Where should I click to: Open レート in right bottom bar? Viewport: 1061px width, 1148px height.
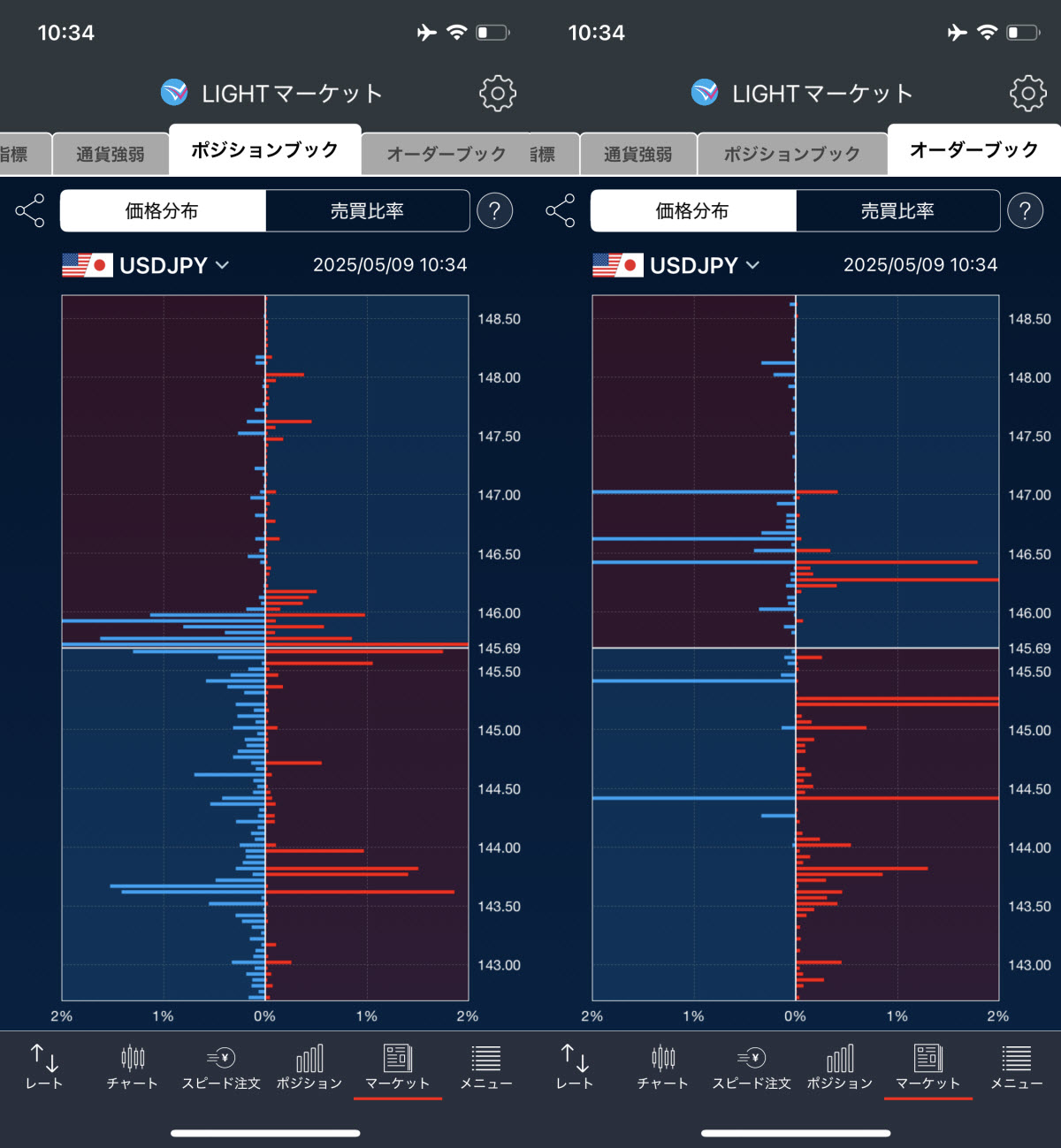point(575,1067)
